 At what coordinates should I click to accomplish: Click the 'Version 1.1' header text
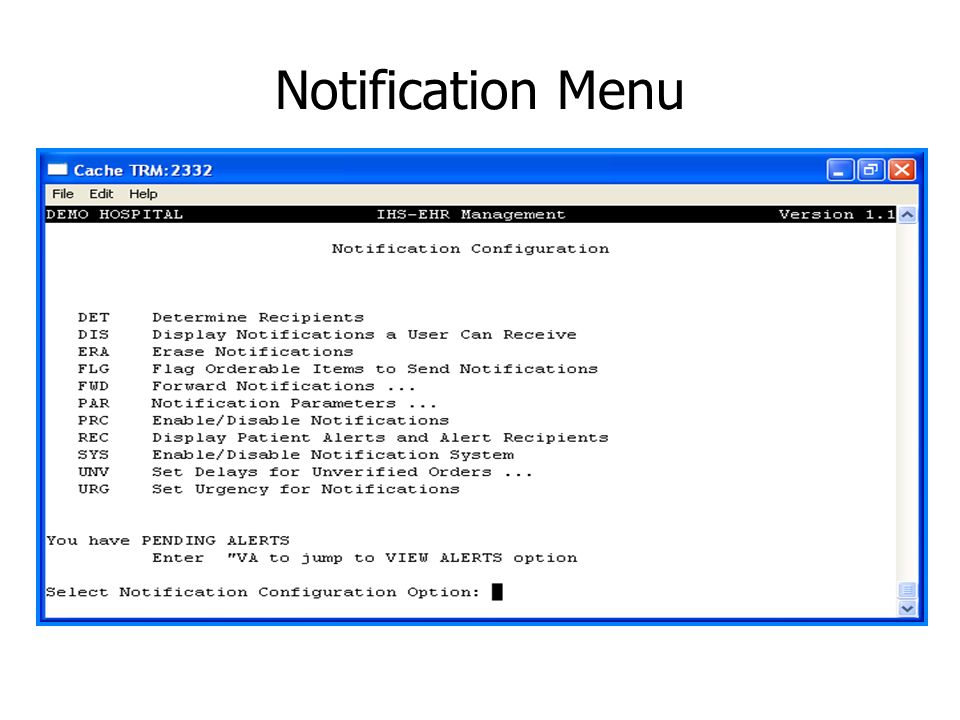836,214
